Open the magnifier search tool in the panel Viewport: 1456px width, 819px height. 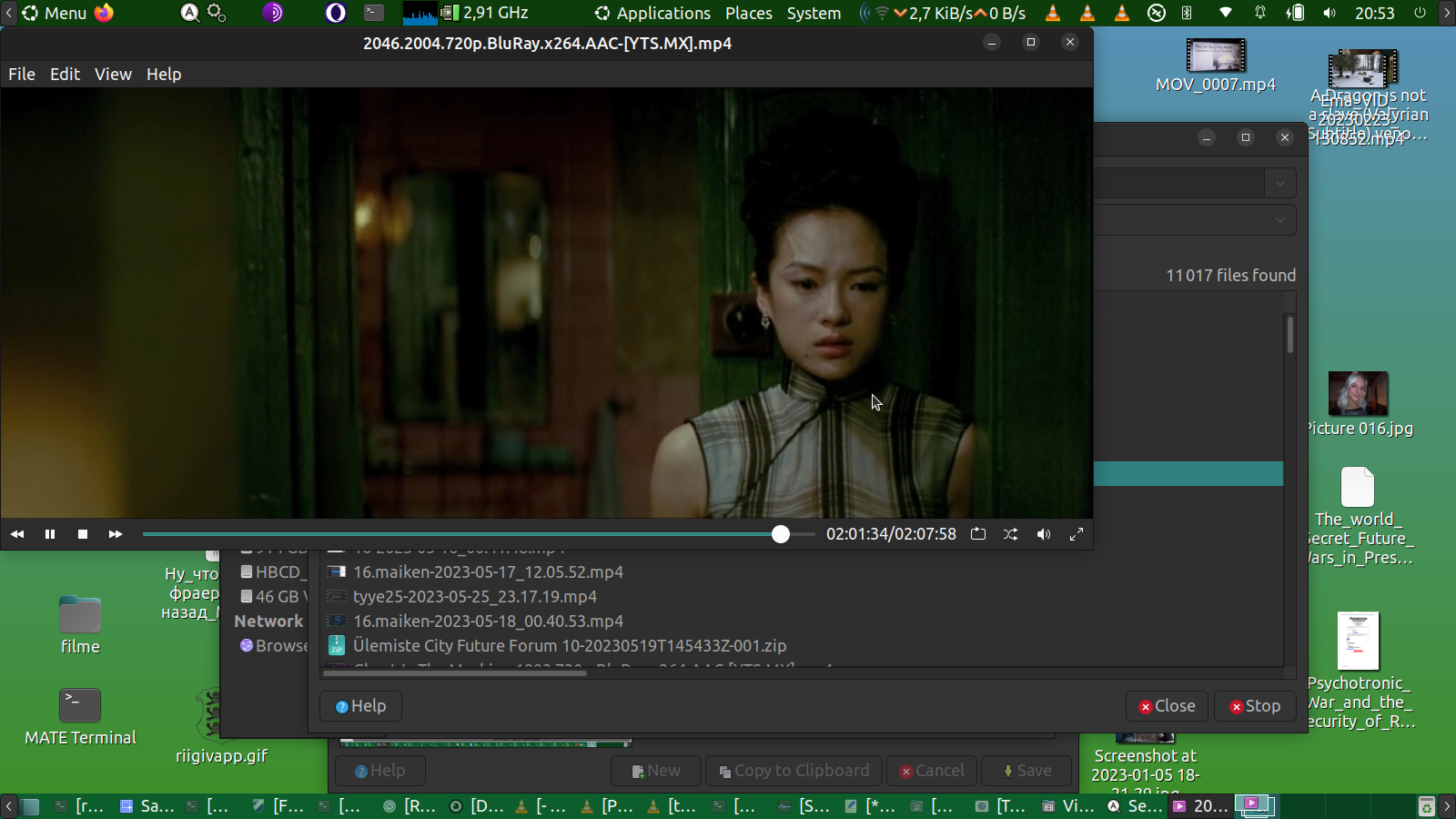pyautogui.click(x=189, y=13)
